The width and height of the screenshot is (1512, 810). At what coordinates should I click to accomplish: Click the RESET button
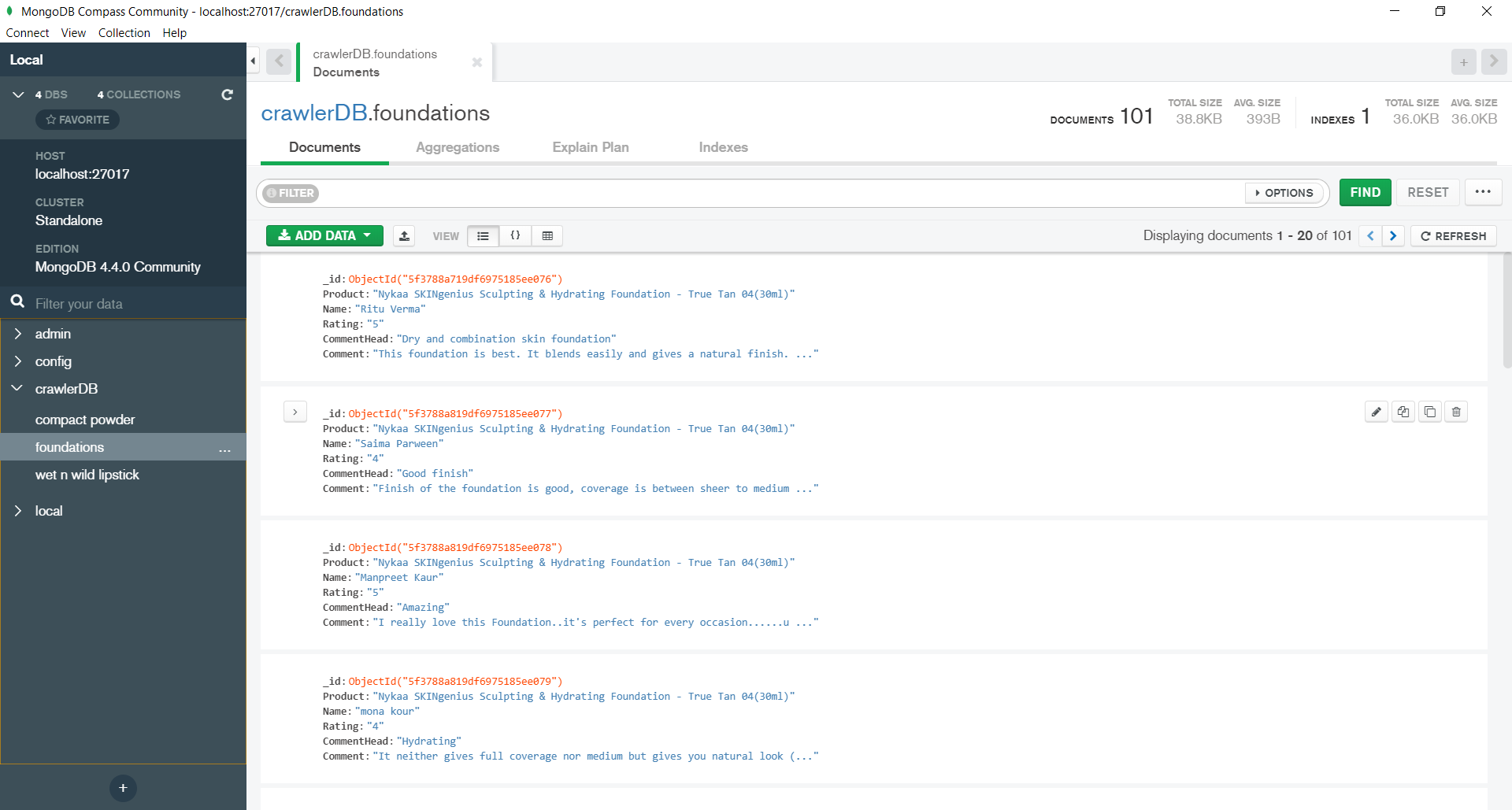[1428, 192]
